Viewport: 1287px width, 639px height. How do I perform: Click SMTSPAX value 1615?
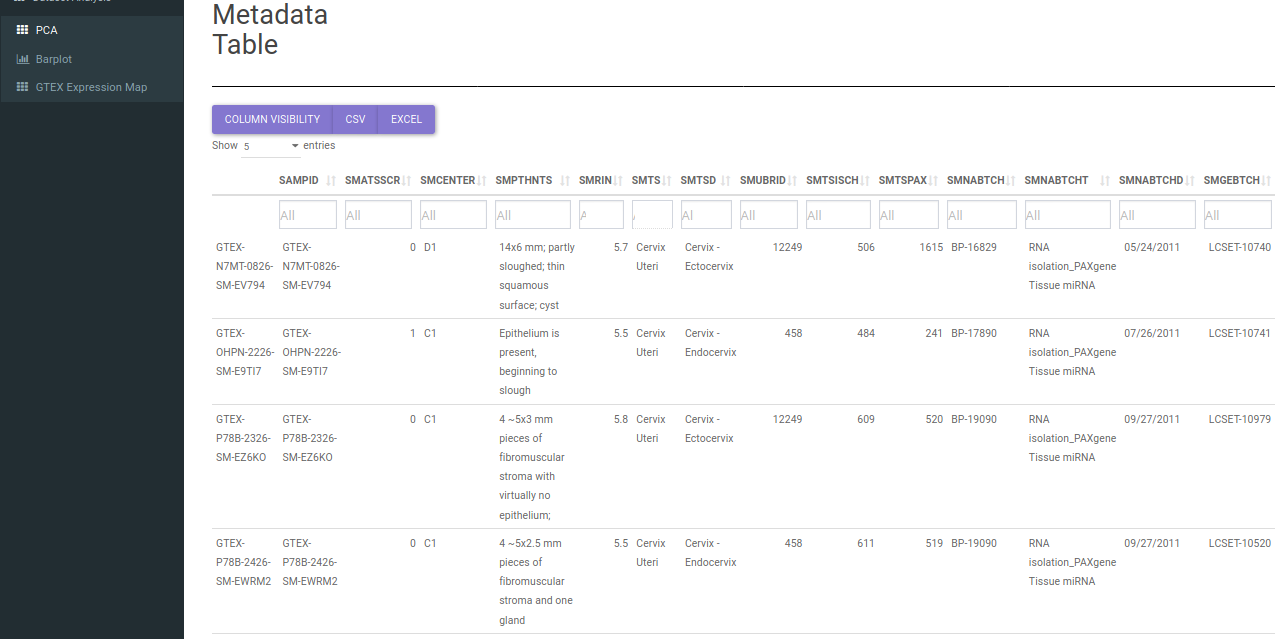coord(931,247)
